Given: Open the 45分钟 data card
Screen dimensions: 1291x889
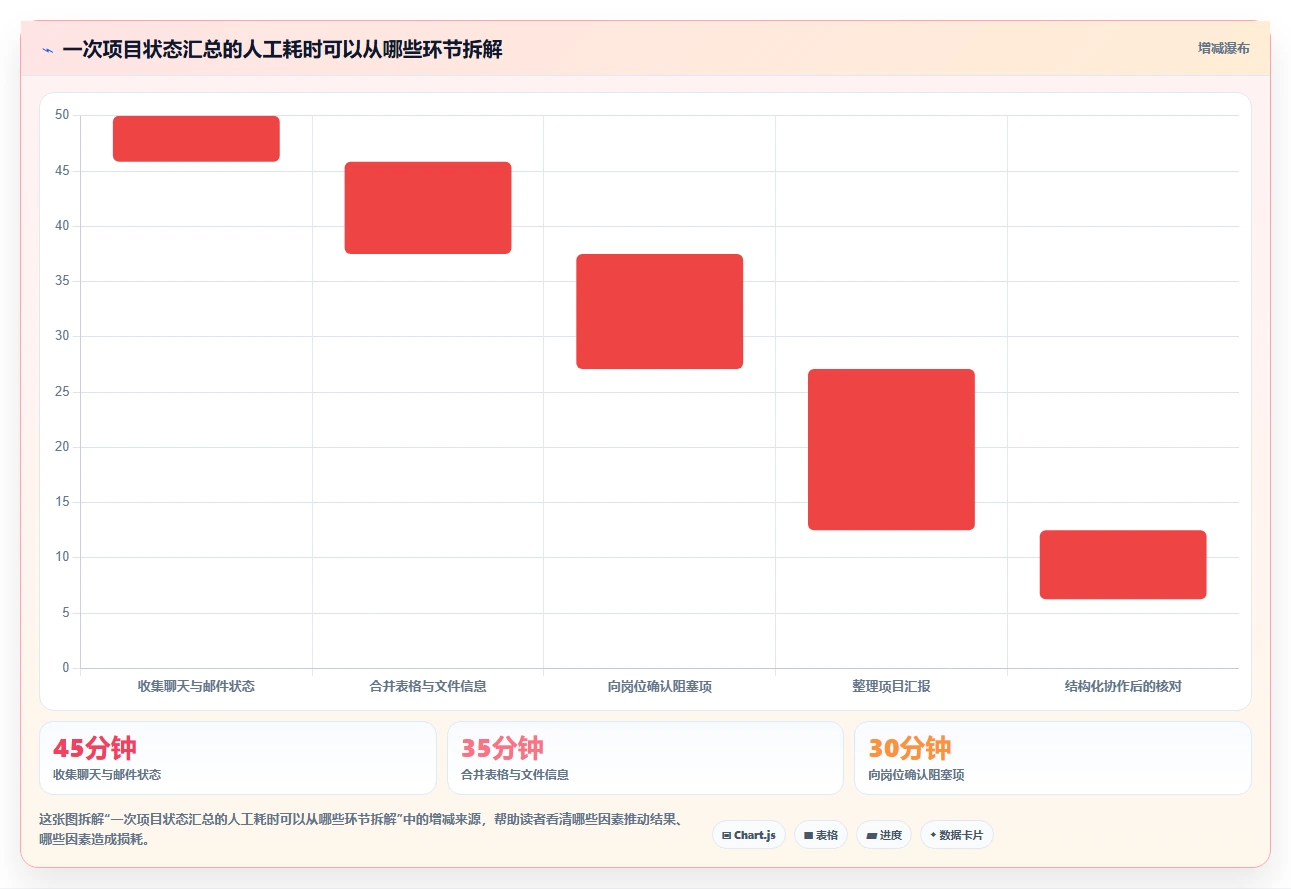Looking at the screenshot, I should coord(238,758).
